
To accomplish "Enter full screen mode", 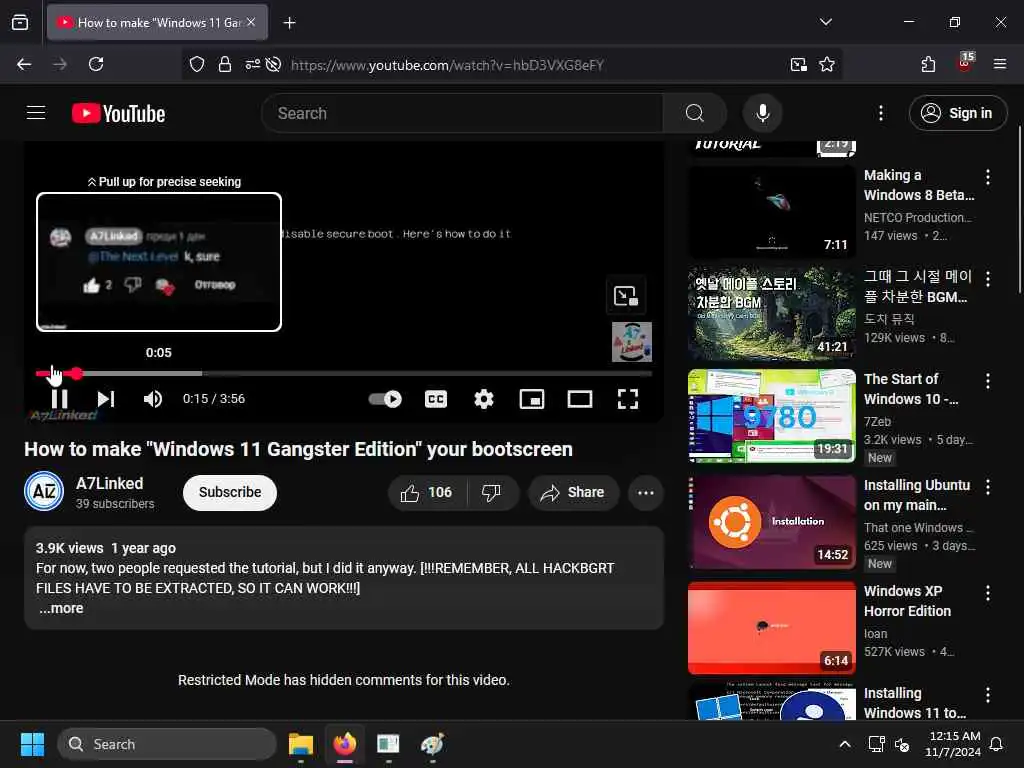I will [x=628, y=399].
